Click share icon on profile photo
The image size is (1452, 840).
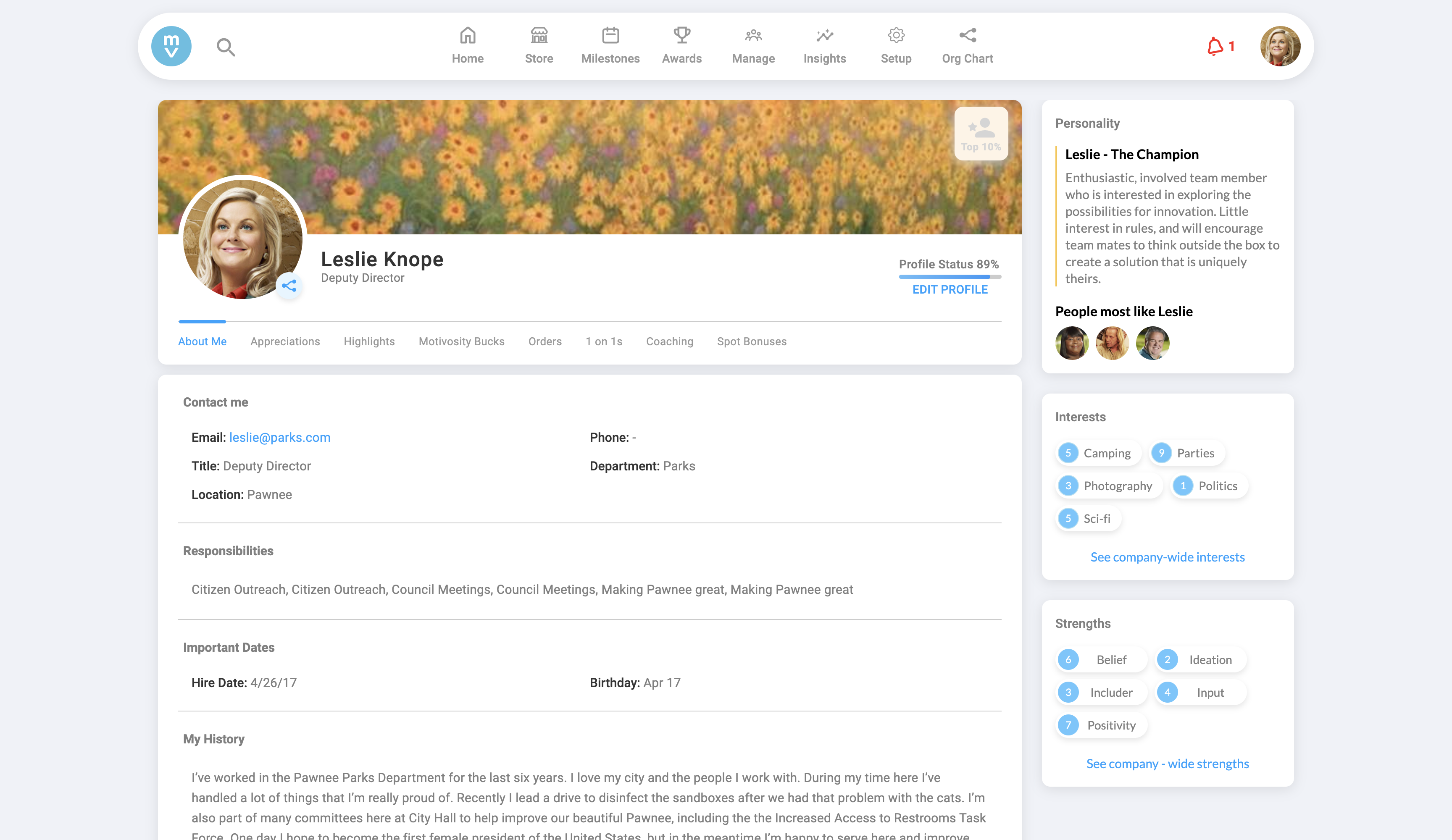289,286
